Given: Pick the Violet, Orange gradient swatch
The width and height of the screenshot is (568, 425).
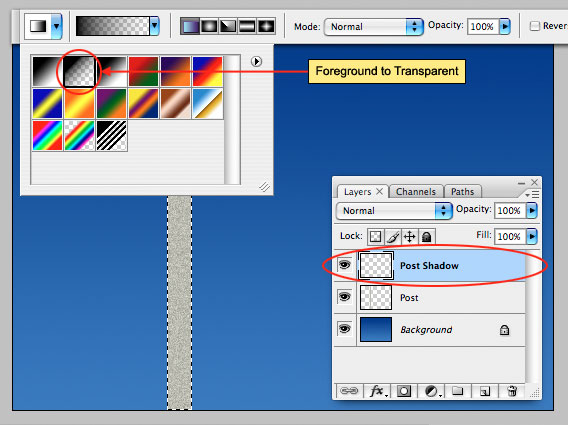Looking at the screenshot, I should (175, 71).
